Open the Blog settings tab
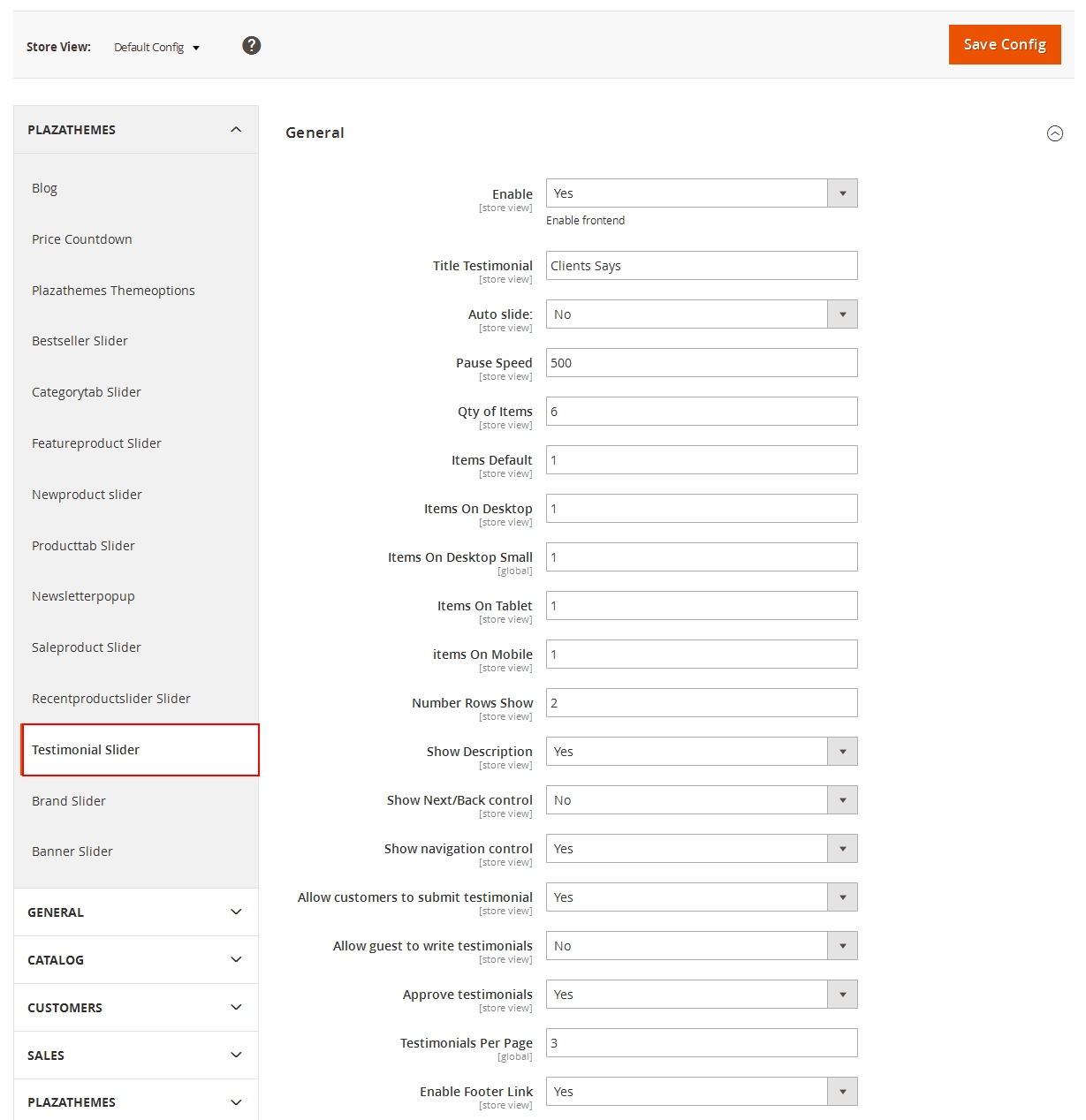 click(45, 188)
